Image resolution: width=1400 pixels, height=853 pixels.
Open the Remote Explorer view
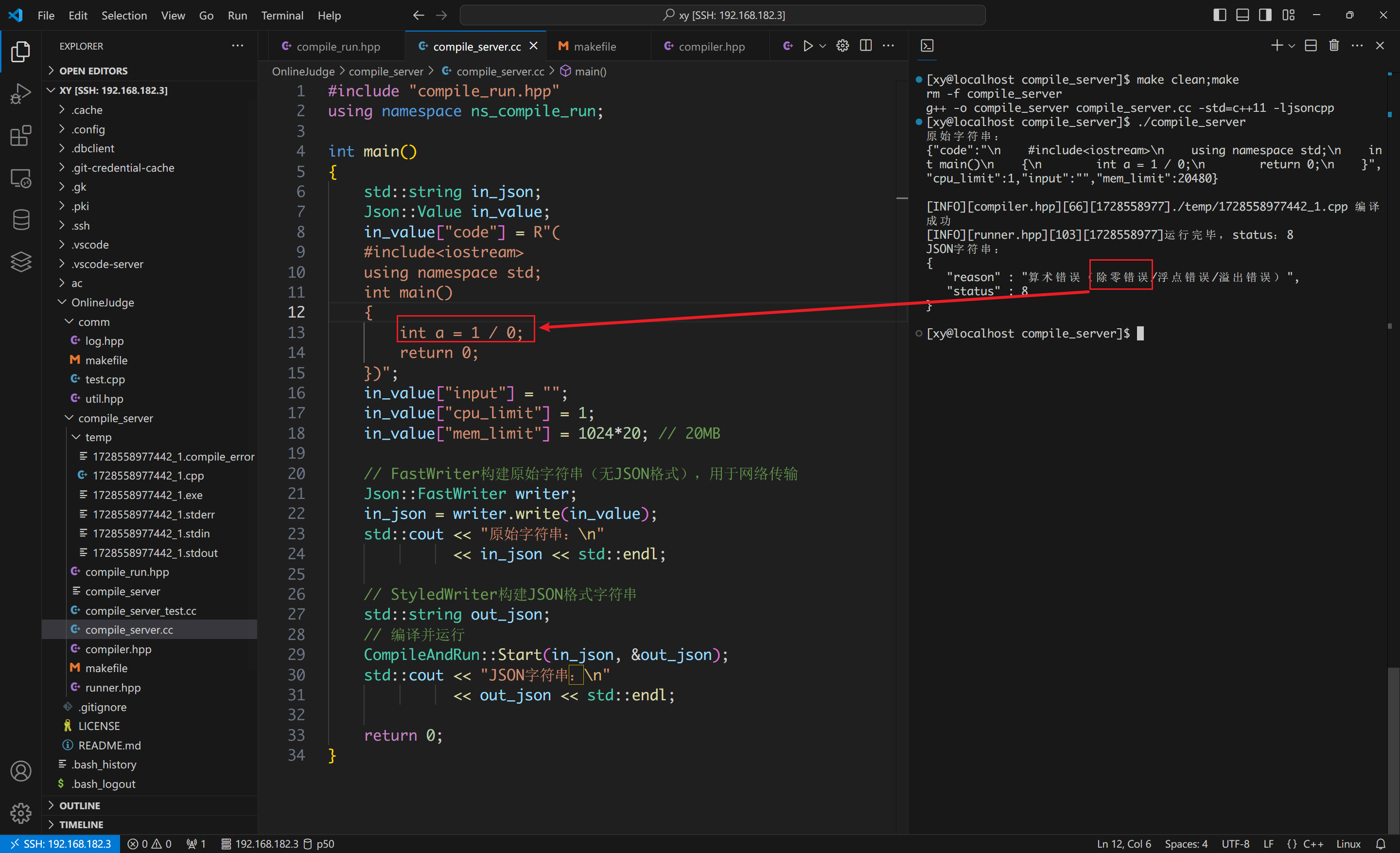(20, 178)
